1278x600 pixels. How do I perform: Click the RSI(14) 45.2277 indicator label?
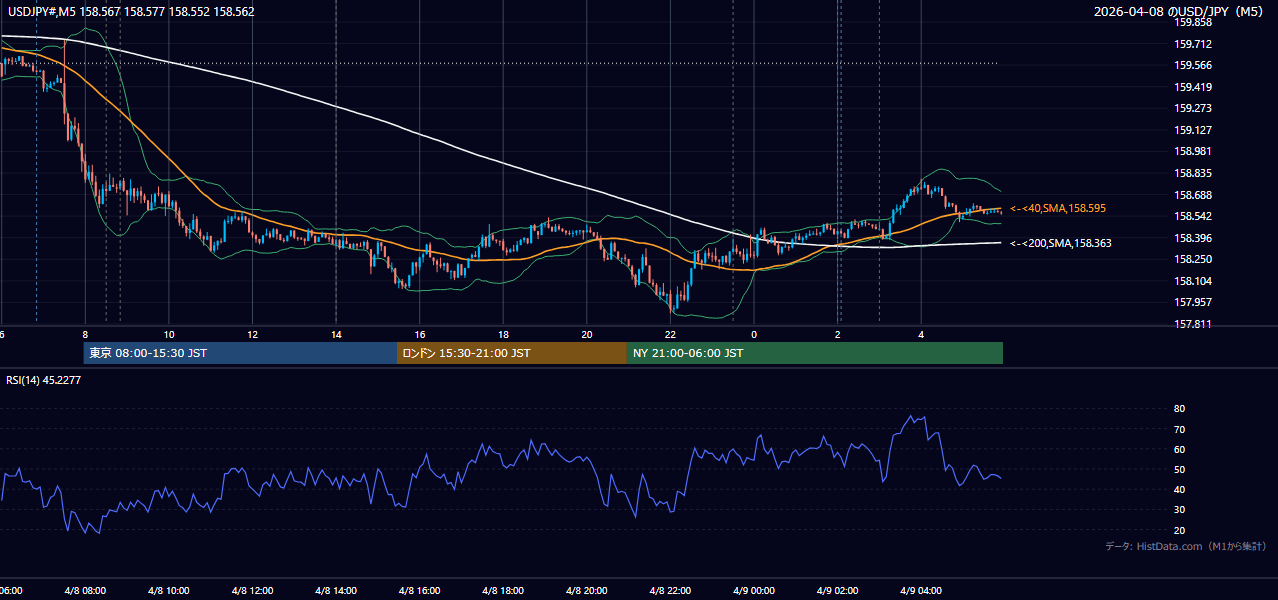pos(44,380)
